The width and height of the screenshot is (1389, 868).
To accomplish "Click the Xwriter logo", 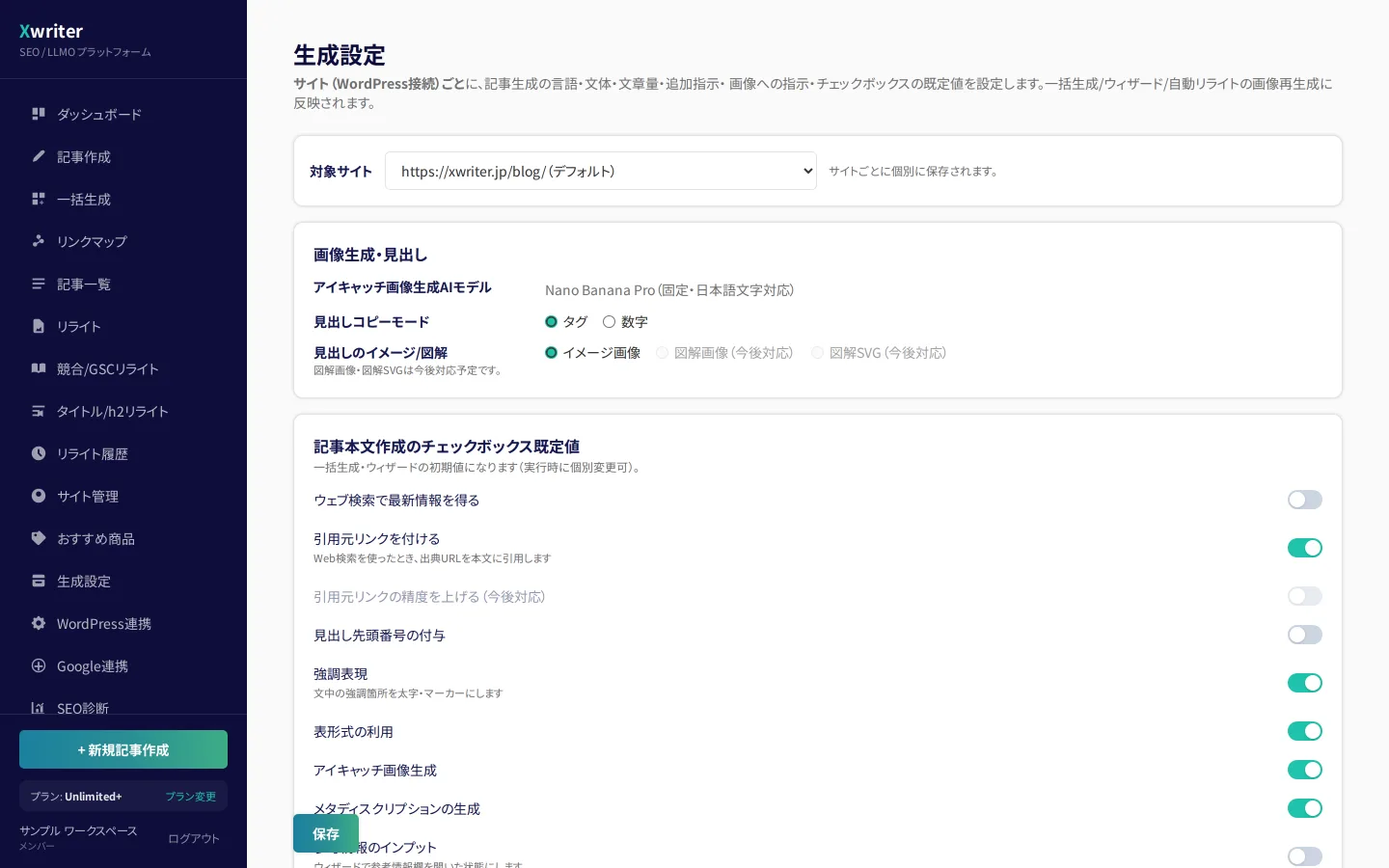I will pos(51,31).
